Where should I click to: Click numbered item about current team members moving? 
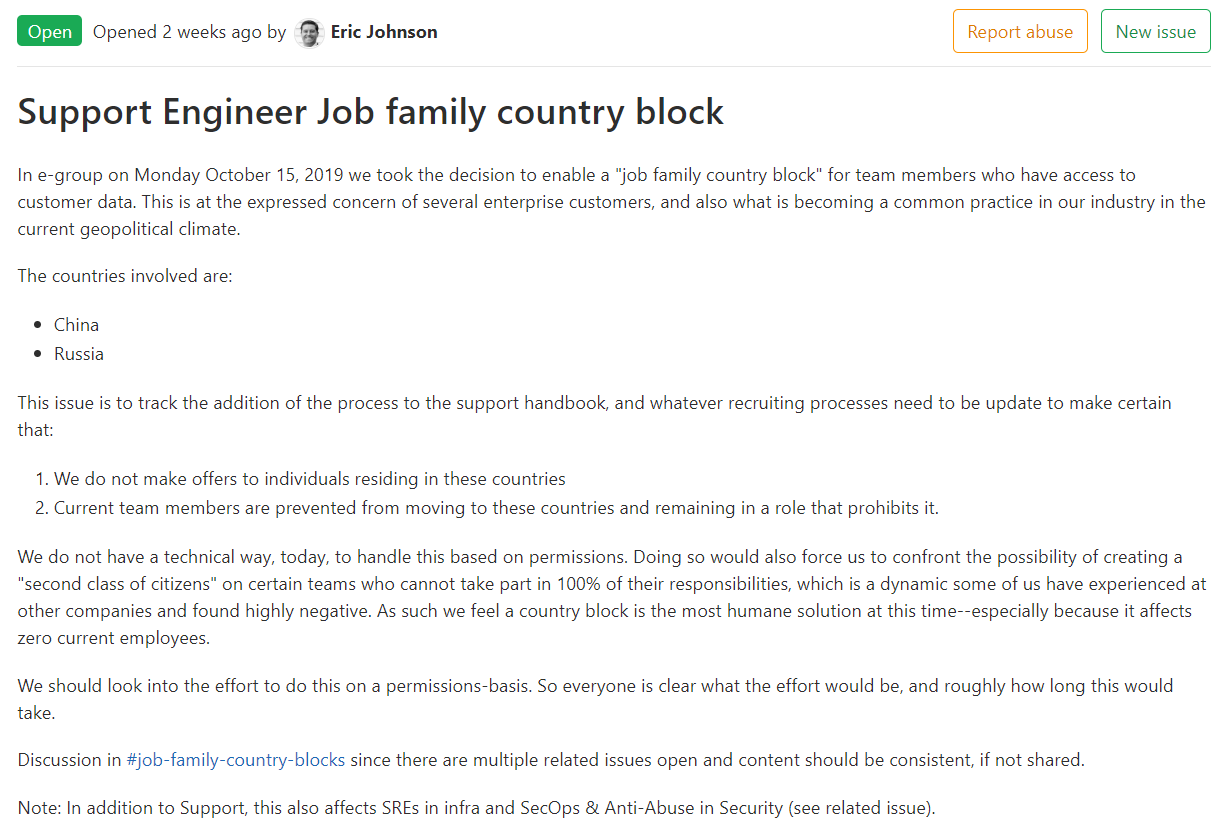496,508
